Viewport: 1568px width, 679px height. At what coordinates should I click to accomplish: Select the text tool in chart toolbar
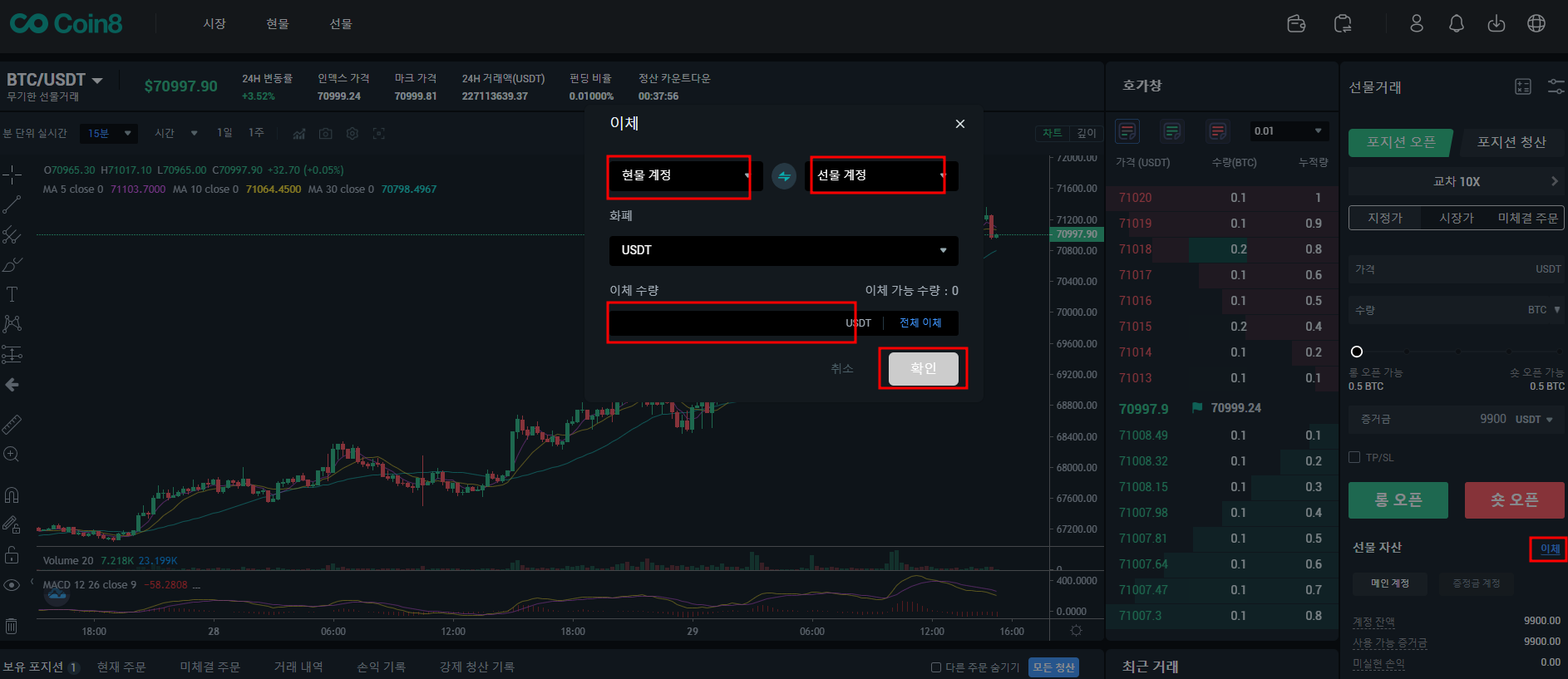(12, 294)
